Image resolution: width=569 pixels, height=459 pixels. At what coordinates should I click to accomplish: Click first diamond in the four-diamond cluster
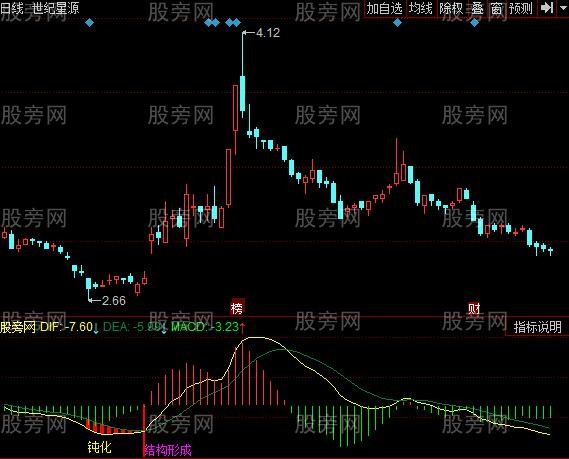(208, 23)
